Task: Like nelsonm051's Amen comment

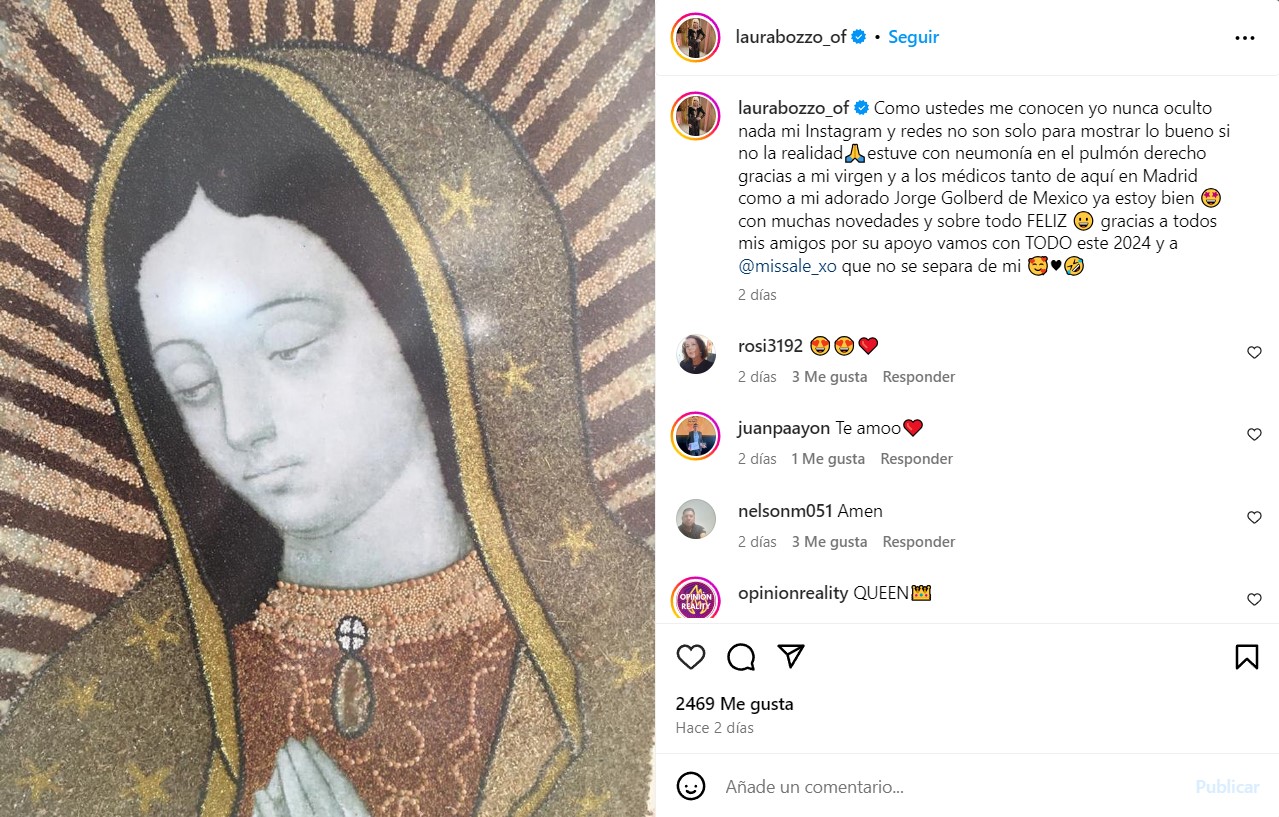Action: coord(1254,518)
